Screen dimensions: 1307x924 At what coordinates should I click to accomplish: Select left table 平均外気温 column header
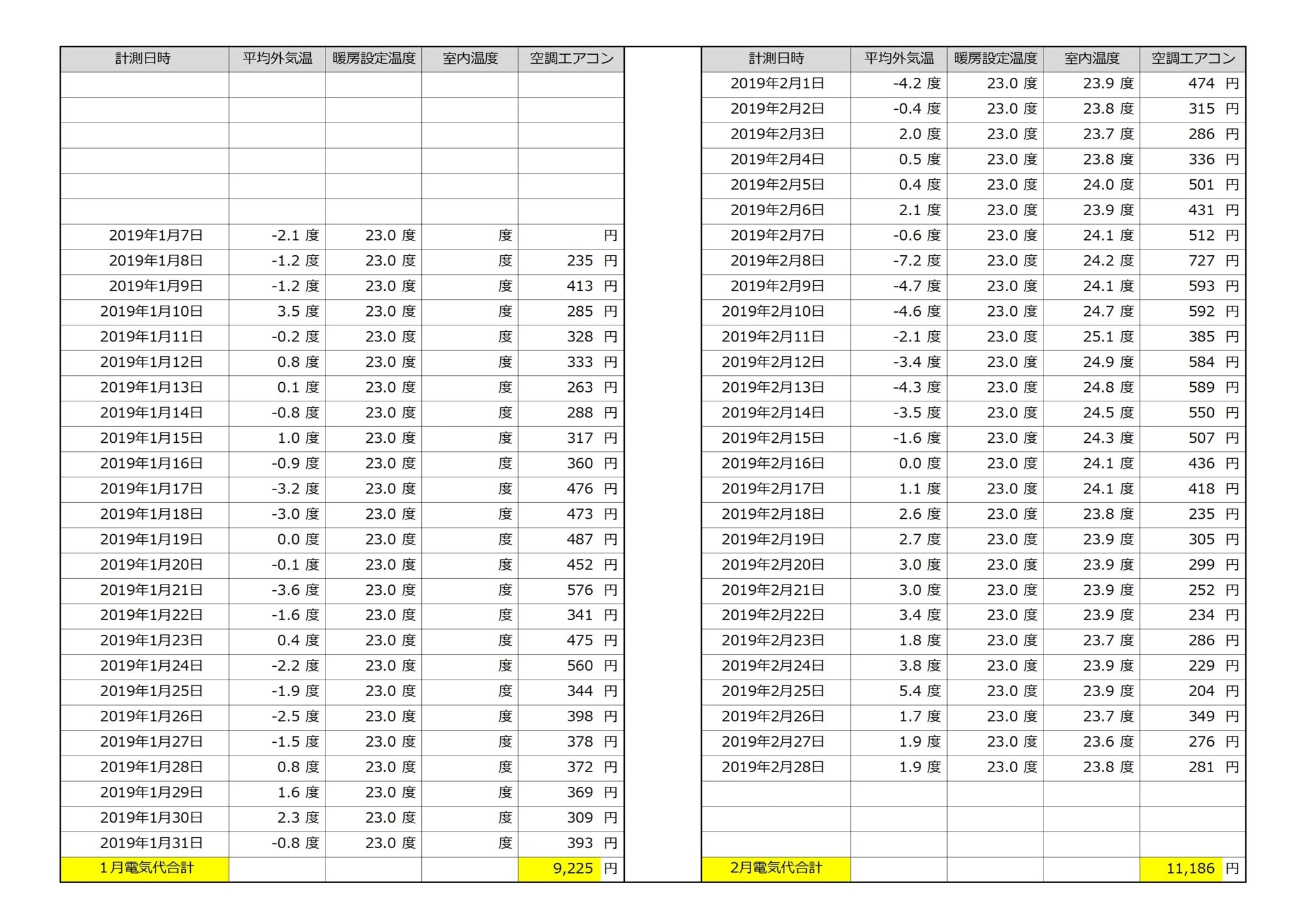(277, 59)
